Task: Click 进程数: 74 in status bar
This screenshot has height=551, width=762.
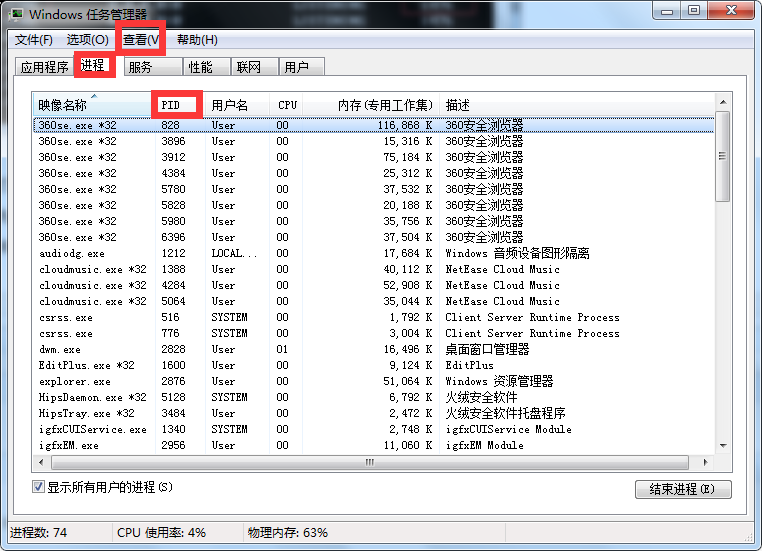Action: [x=38, y=533]
